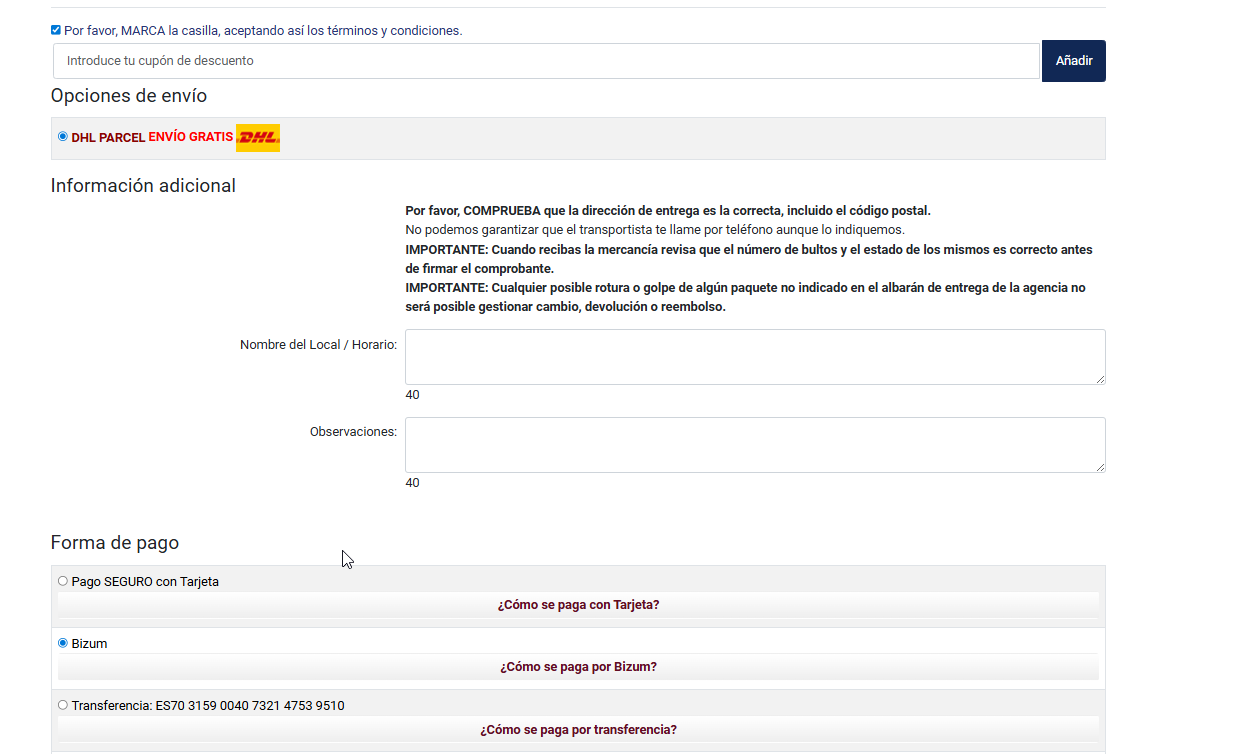Expand ¿Cómo se paga con Tarjeta?
The width and height of the screenshot is (1256, 754).
point(578,605)
